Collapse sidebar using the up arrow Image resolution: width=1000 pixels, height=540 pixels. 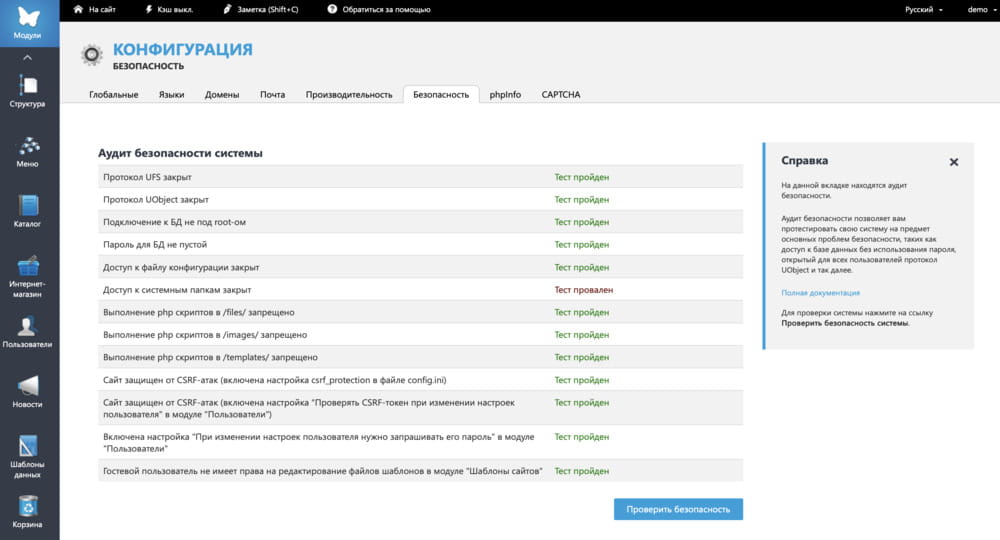pyautogui.click(x=28, y=58)
